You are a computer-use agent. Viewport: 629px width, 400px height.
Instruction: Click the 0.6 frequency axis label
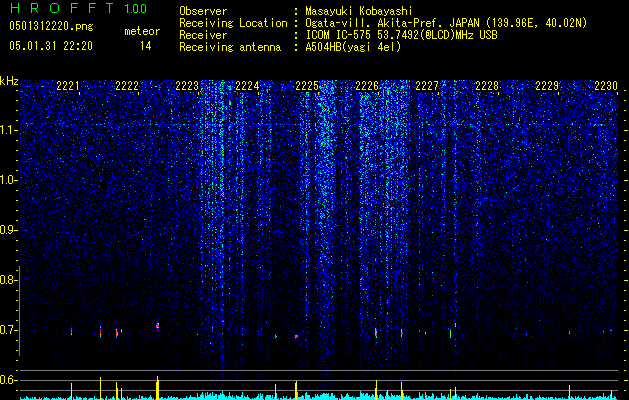pos(9,380)
